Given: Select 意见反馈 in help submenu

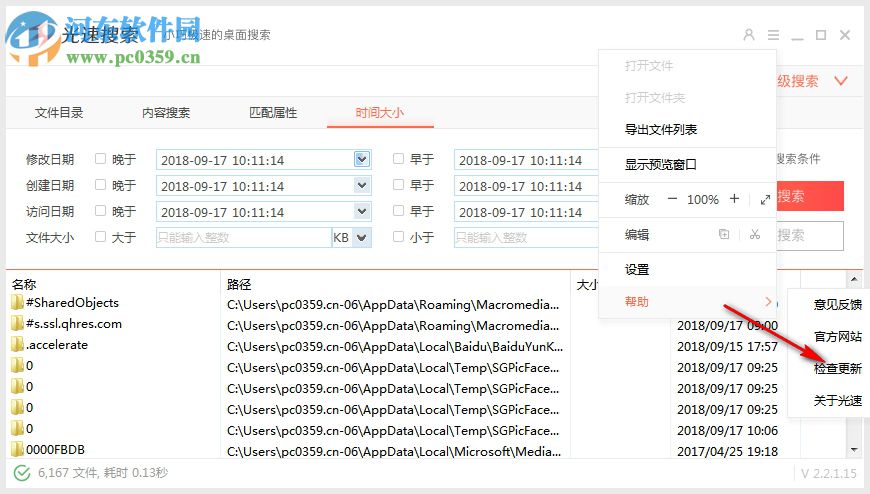Looking at the screenshot, I should pyautogui.click(x=837, y=304).
